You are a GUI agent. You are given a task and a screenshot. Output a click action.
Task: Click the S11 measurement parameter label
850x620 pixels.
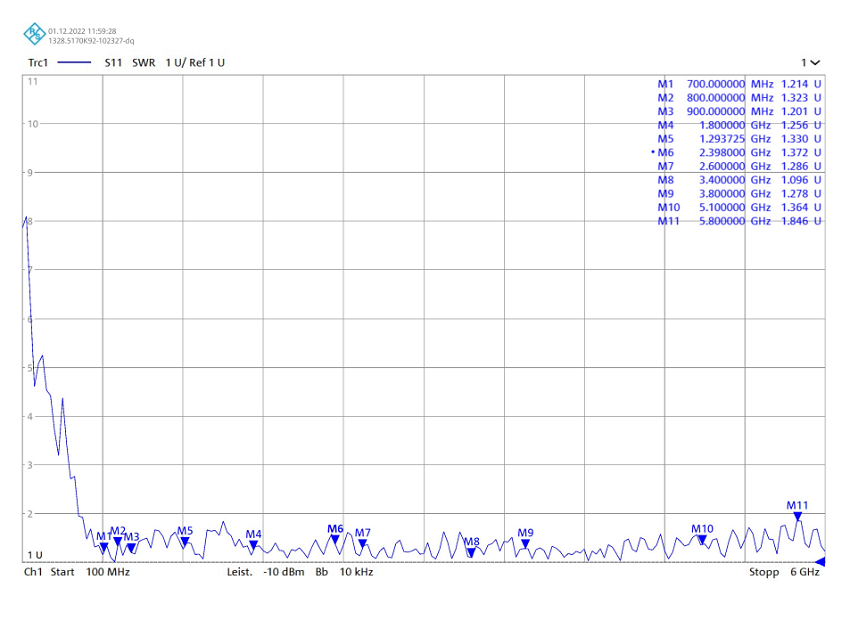pos(113,63)
